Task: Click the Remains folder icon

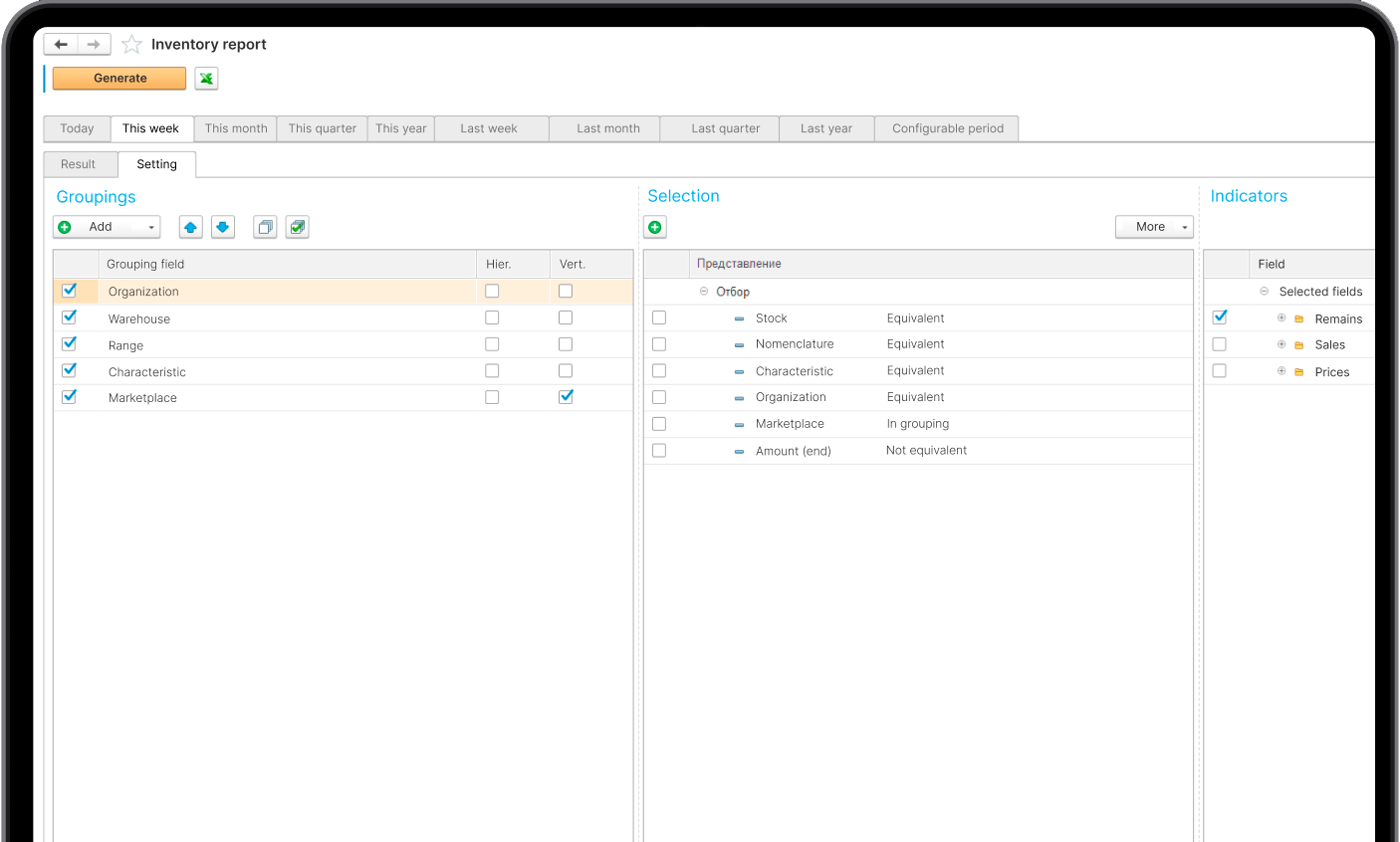Action: [x=1298, y=319]
